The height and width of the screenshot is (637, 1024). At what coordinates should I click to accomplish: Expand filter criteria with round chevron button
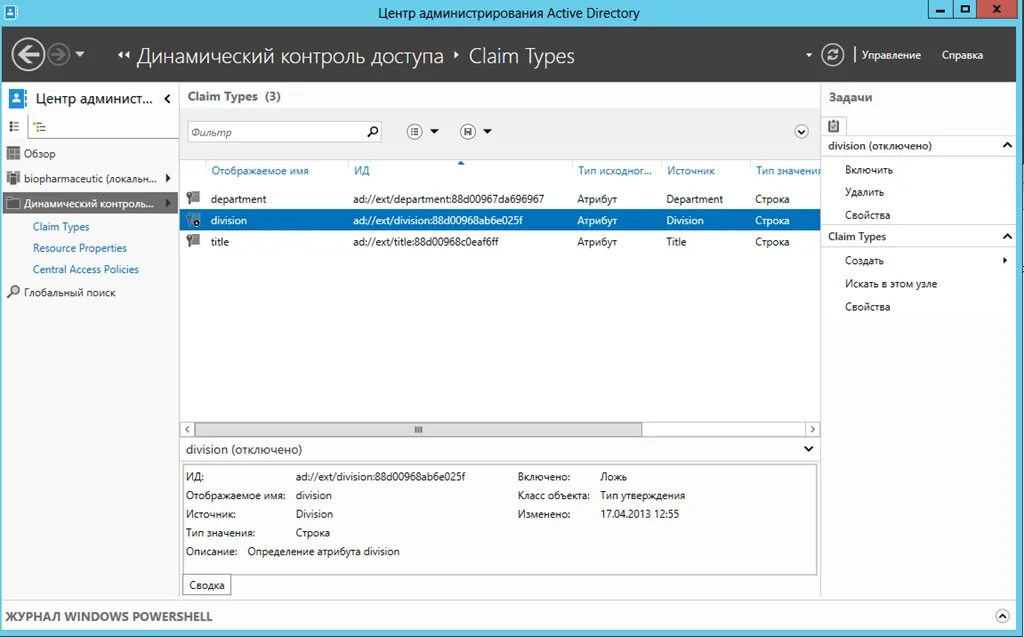(801, 132)
